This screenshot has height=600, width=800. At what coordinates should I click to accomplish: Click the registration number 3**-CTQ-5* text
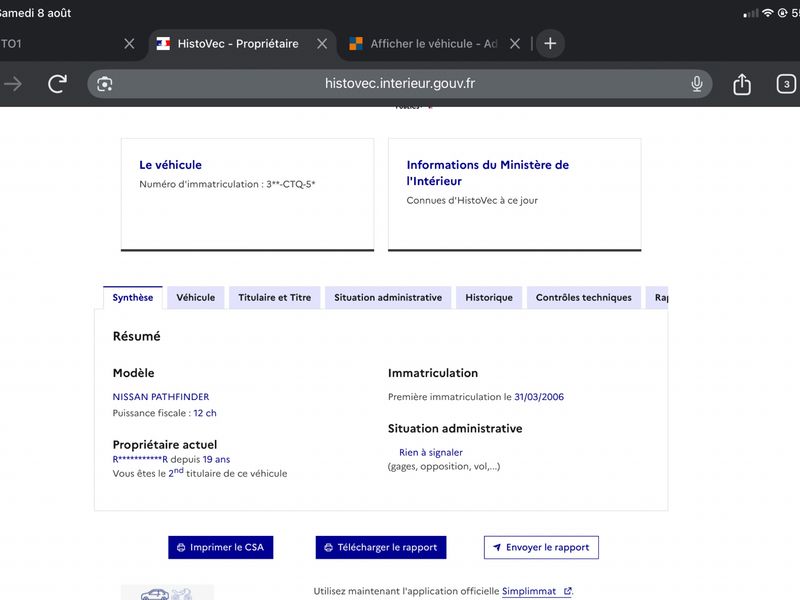(291, 184)
